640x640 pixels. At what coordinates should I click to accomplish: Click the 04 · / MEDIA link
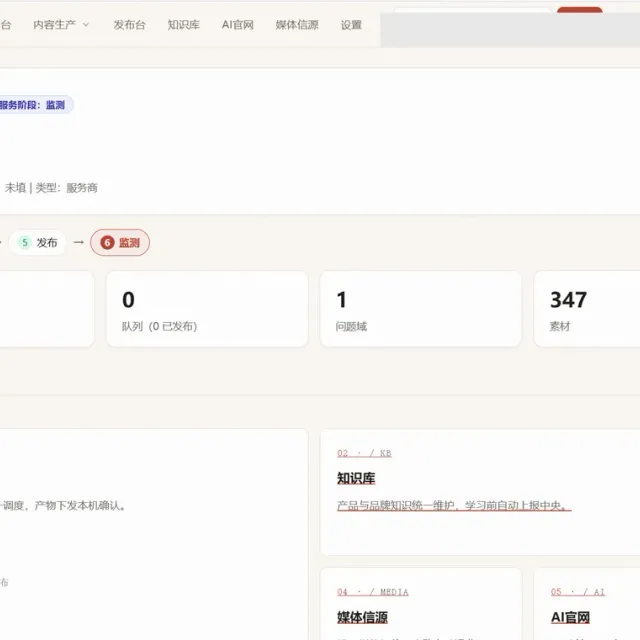pyautogui.click(x=373, y=592)
